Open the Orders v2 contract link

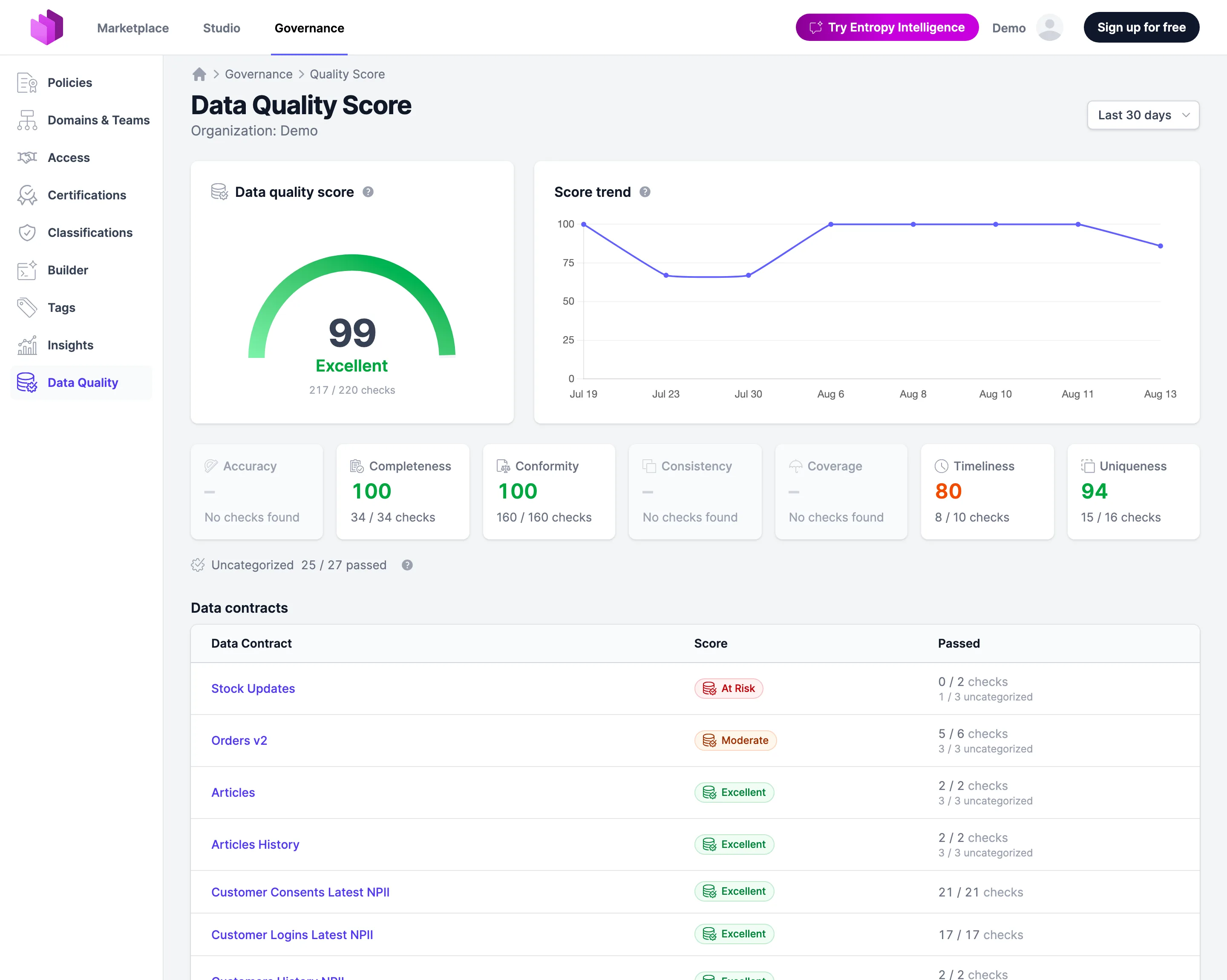(x=239, y=741)
